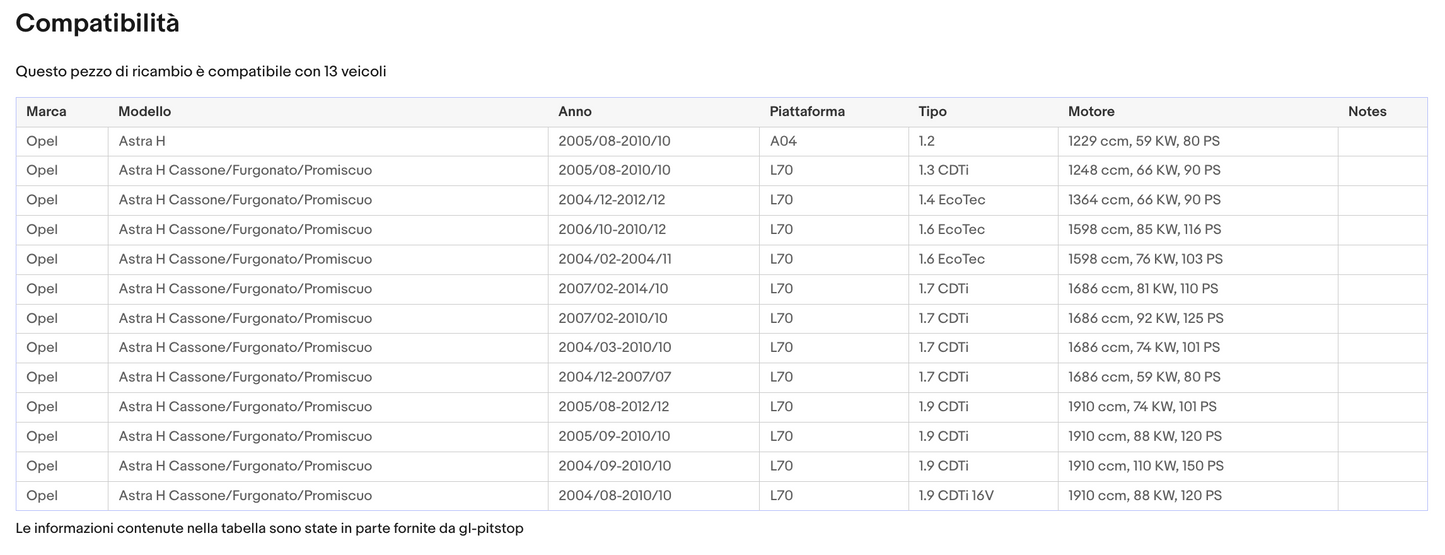1445x555 pixels.
Task: Click the Piattaforma column header
Action: pos(807,112)
